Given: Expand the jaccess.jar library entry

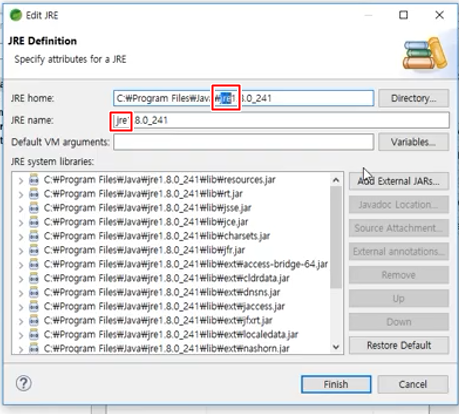Looking at the screenshot, I should tap(21, 307).
